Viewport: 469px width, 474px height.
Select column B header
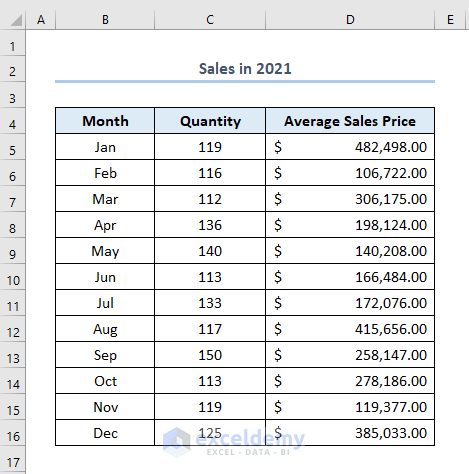point(105,20)
